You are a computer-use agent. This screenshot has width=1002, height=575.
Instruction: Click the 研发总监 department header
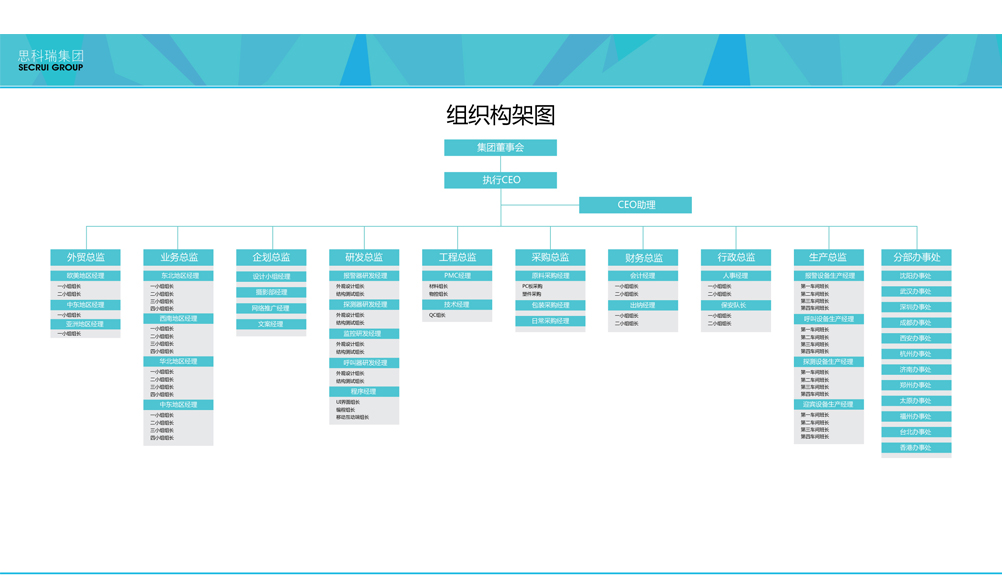tap(364, 258)
